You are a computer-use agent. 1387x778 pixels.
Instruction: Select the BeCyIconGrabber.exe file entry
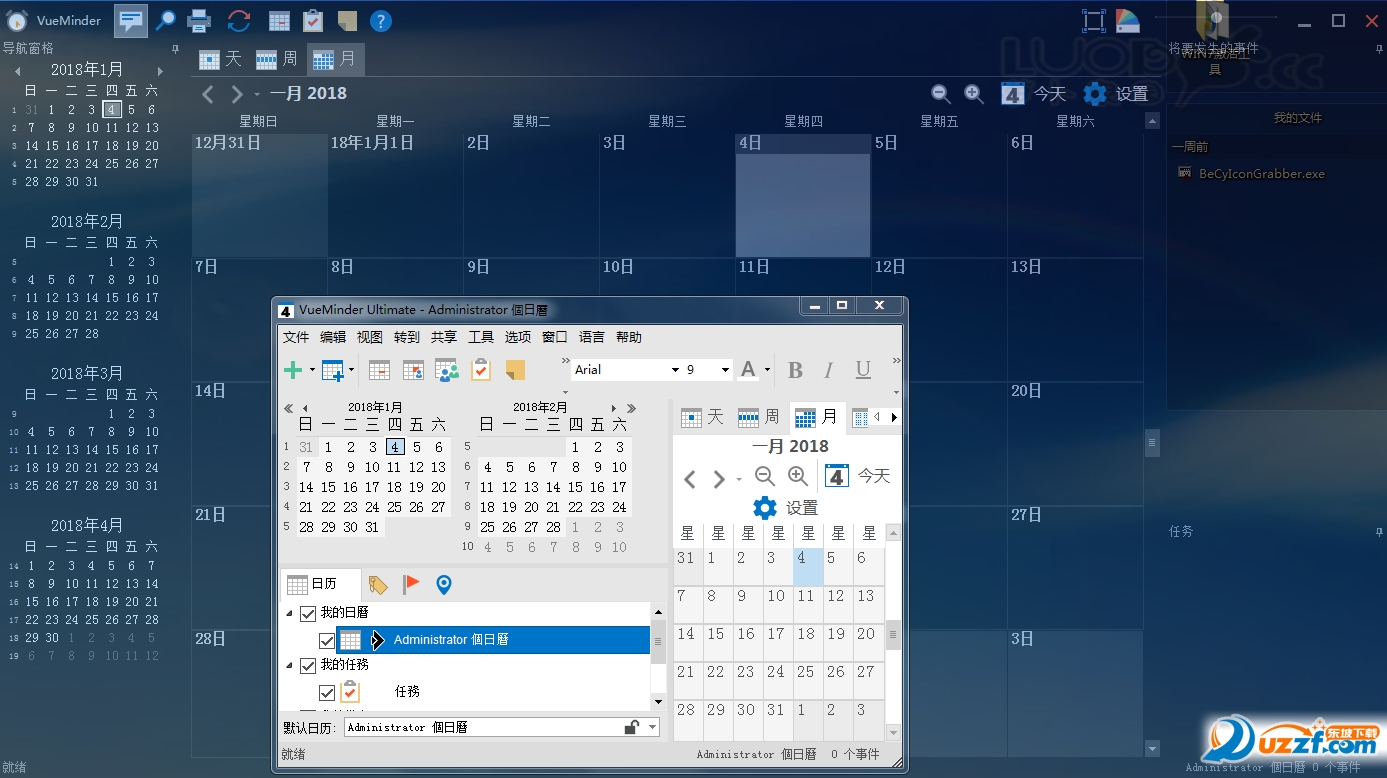pyautogui.click(x=1251, y=173)
